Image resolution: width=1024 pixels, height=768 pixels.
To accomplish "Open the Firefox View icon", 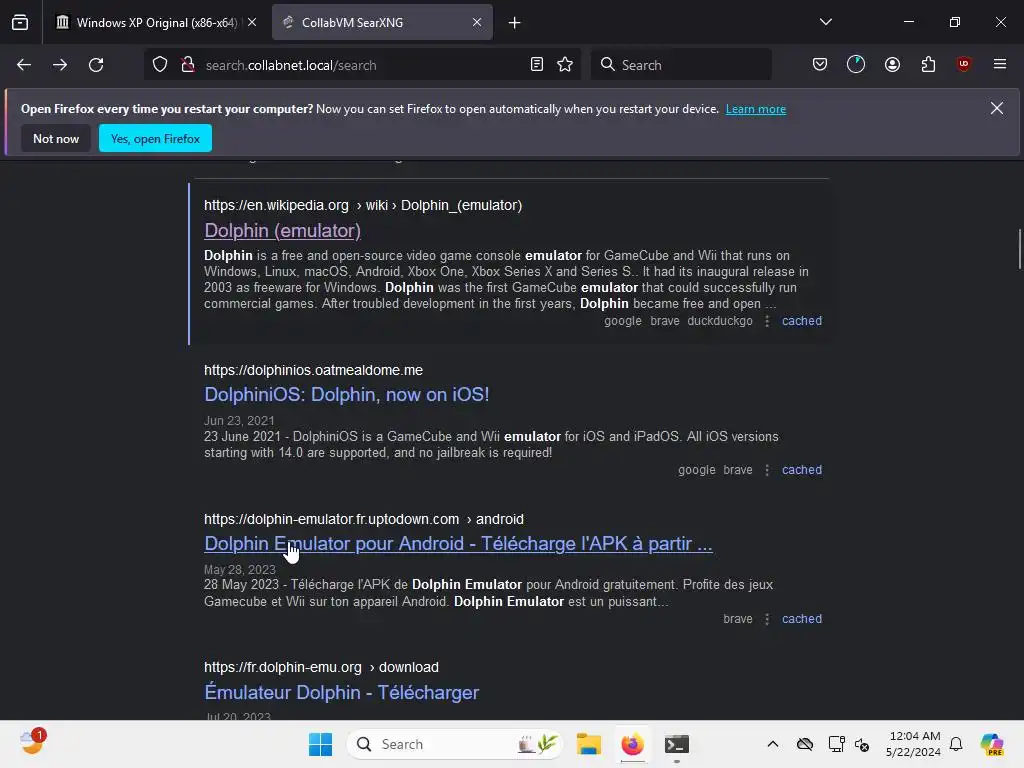I will (x=20, y=22).
